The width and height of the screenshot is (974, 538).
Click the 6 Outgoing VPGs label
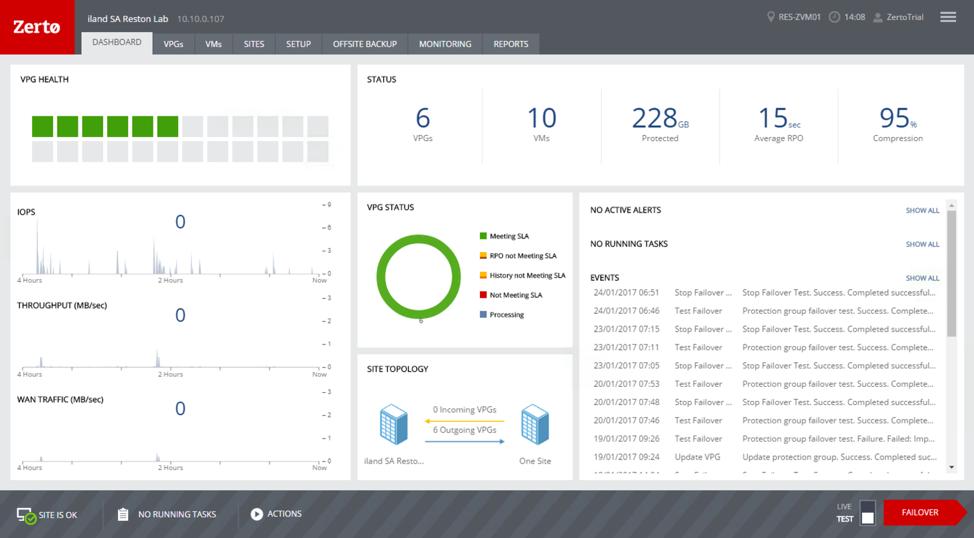465,430
